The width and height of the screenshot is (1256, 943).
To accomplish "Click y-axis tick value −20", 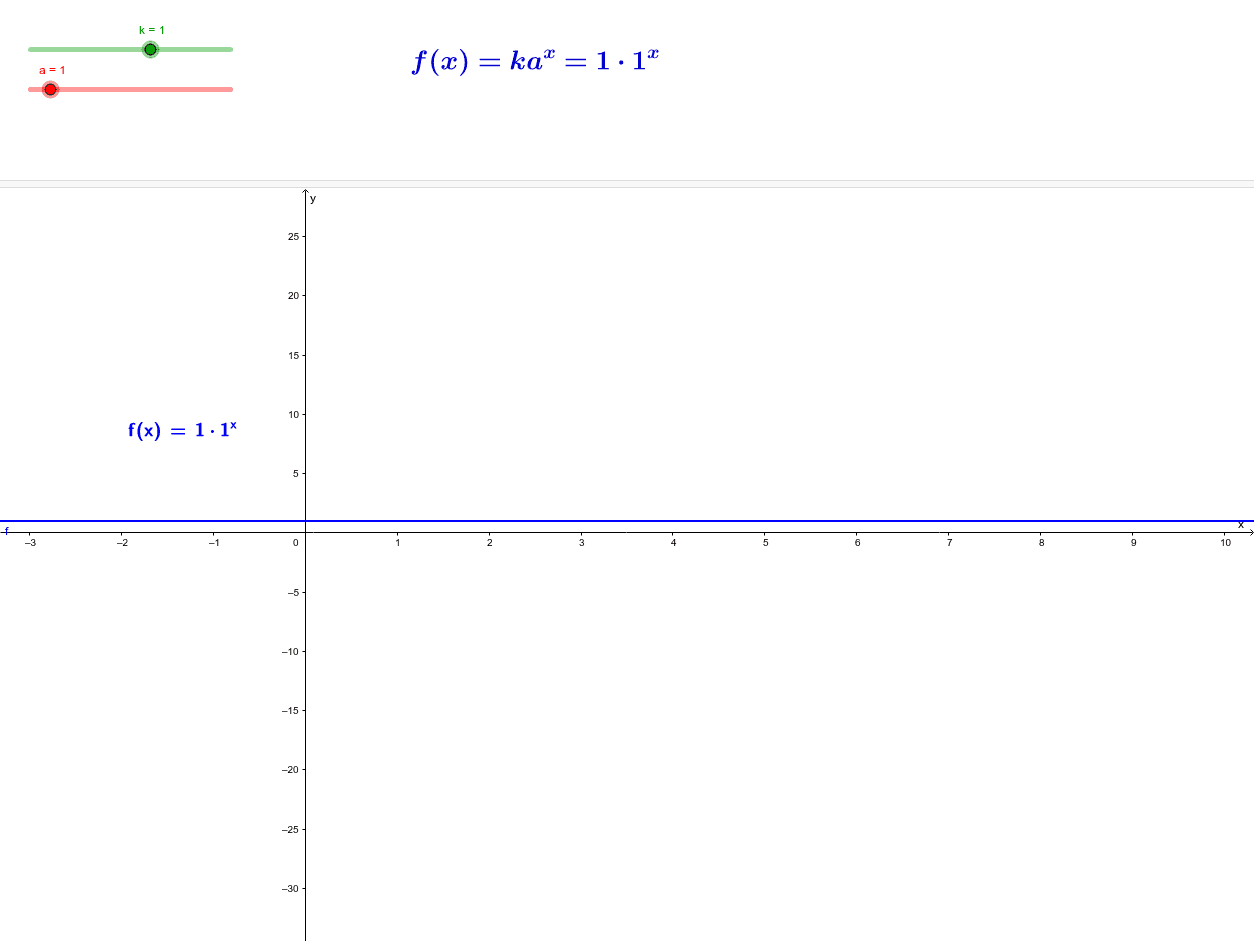I will [x=290, y=769].
